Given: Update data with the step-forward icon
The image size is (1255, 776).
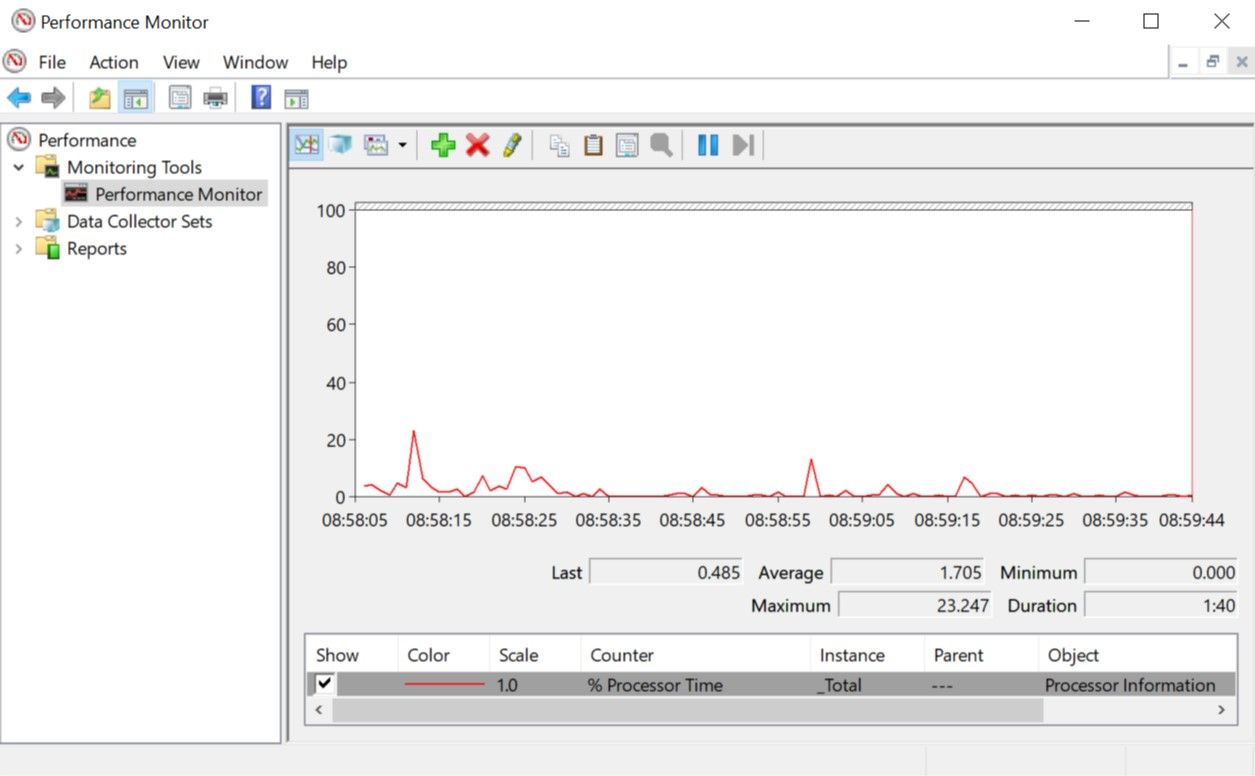Looking at the screenshot, I should [x=742, y=144].
